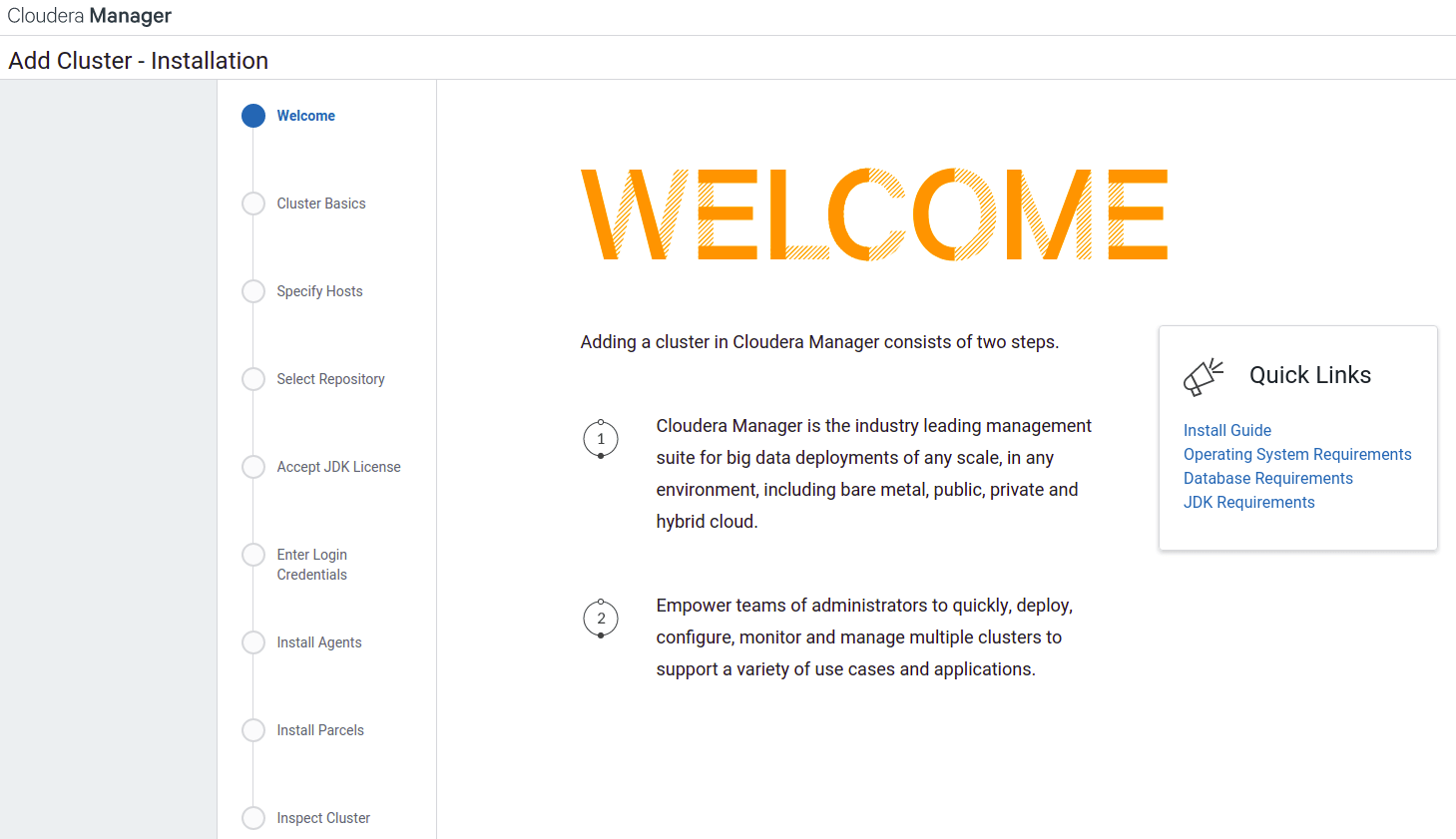The image size is (1456, 839).
Task: Go to the Inspect Cluster step
Action: (323, 818)
